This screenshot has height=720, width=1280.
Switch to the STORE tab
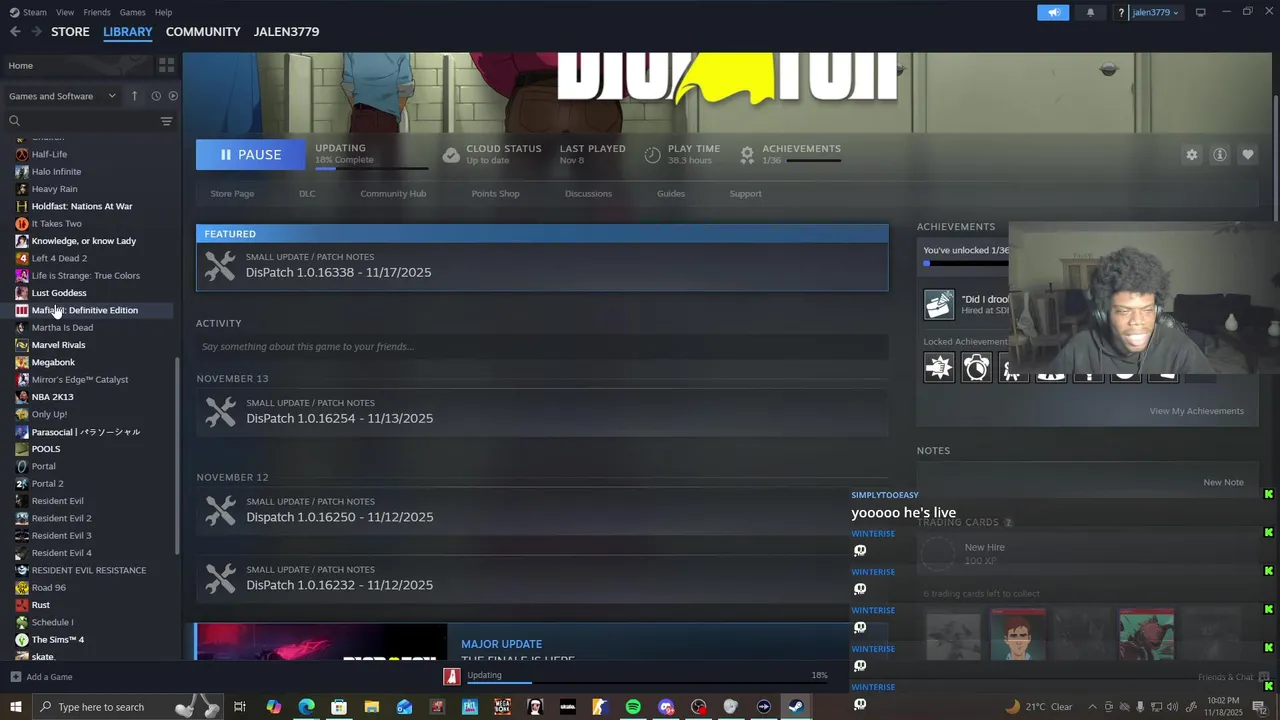click(70, 32)
